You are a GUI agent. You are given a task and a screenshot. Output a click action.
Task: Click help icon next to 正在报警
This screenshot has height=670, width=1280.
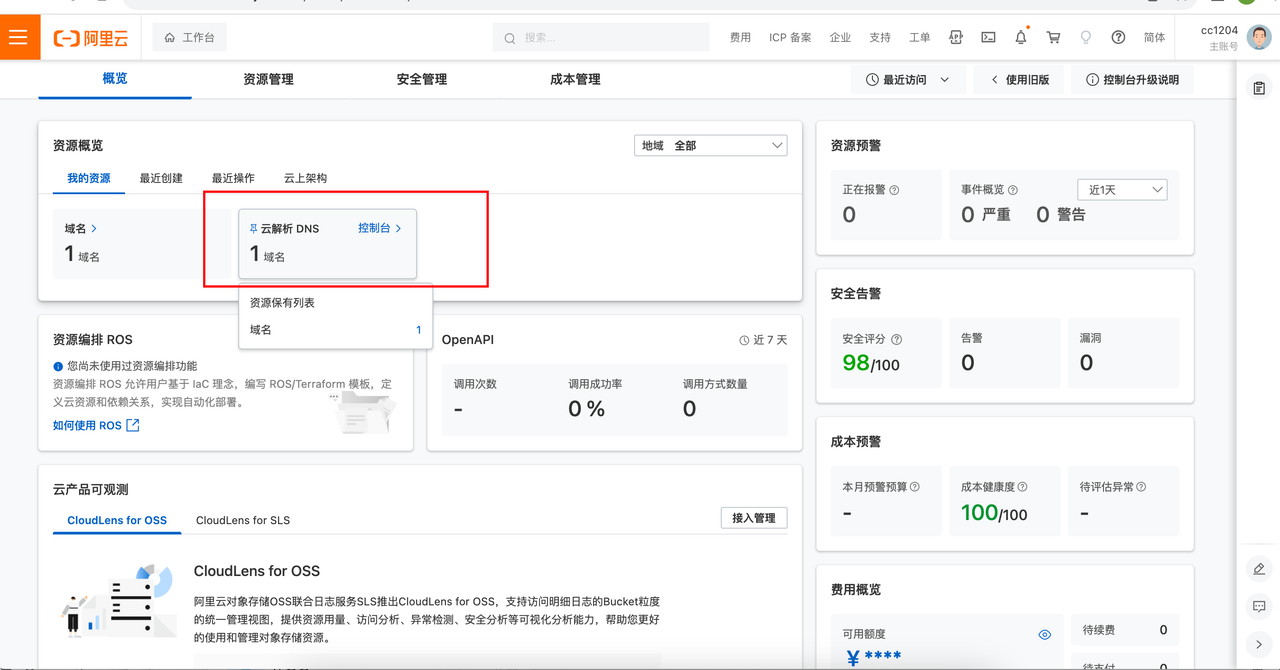[x=894, y=190]
